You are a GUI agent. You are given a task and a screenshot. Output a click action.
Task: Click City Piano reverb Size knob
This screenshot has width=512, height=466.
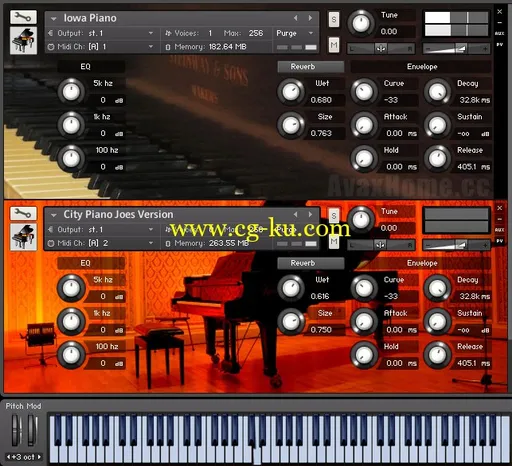coord(291,321)
